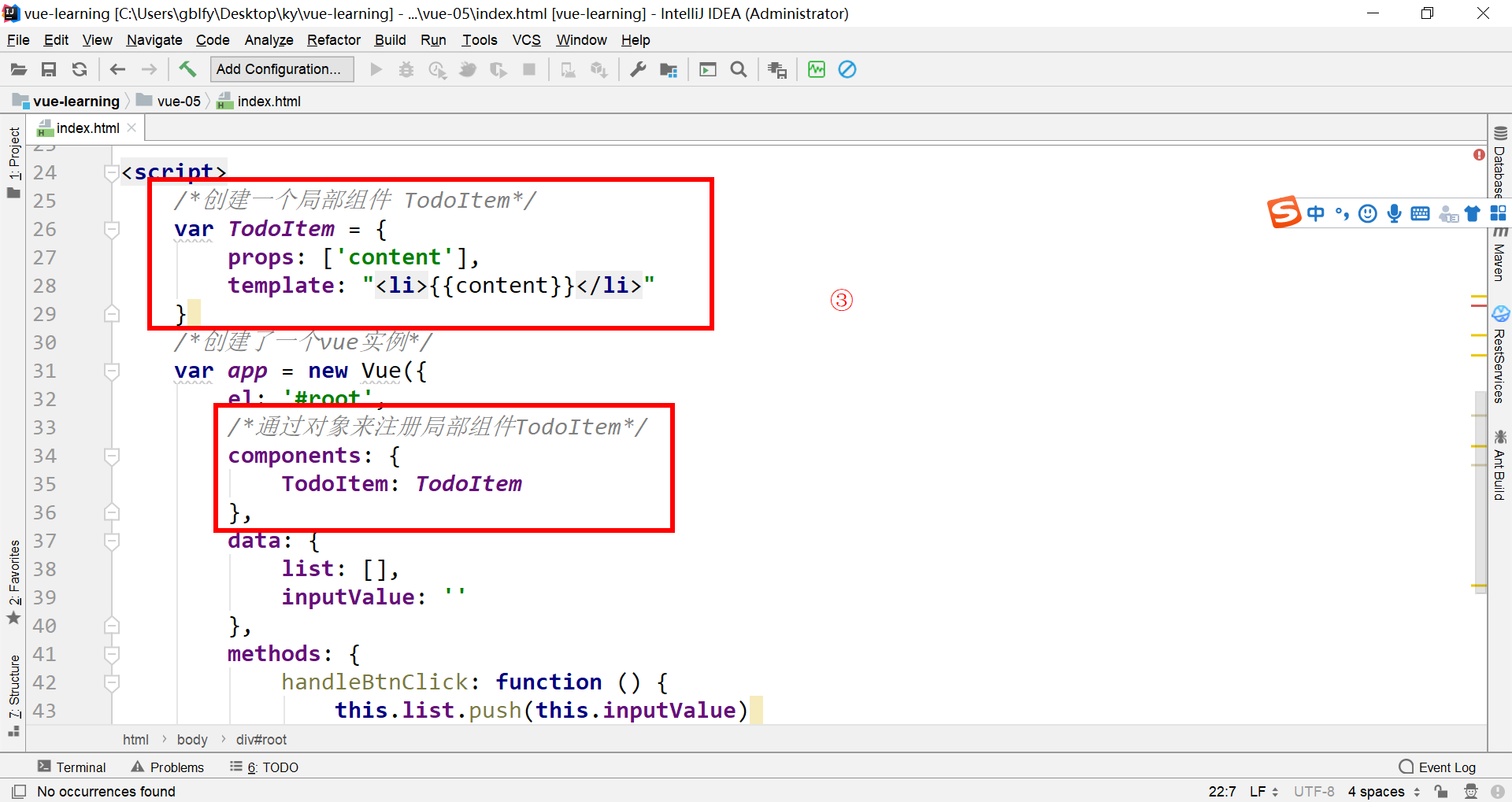Click the Add Configuration button
Viewport: 1512px width, 802px height.
pyautogui.click(x=282, y=69)
